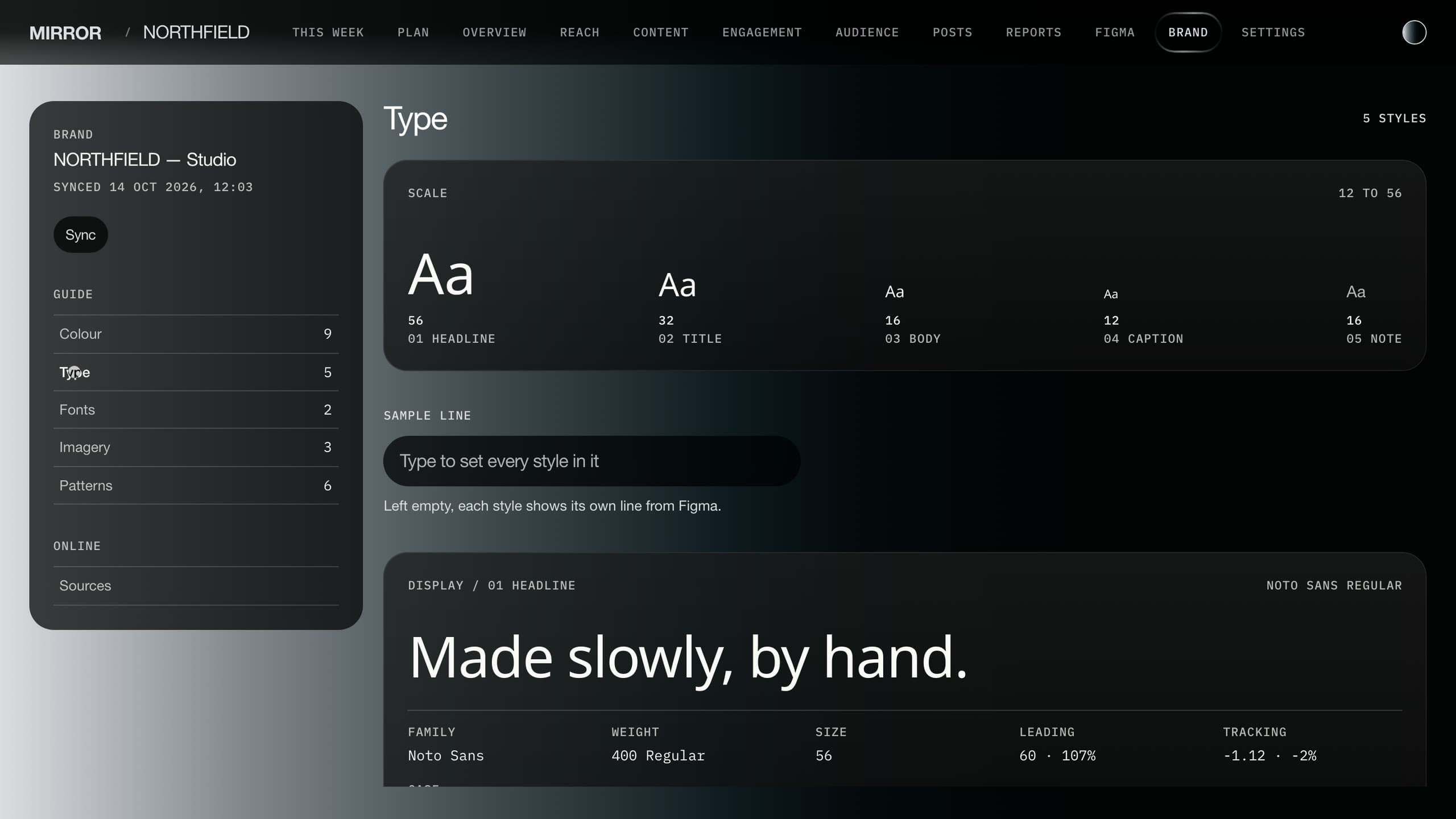The image size is (1456, 819).
Task: Open the Posts tab
Action: (x=953, y=32)
